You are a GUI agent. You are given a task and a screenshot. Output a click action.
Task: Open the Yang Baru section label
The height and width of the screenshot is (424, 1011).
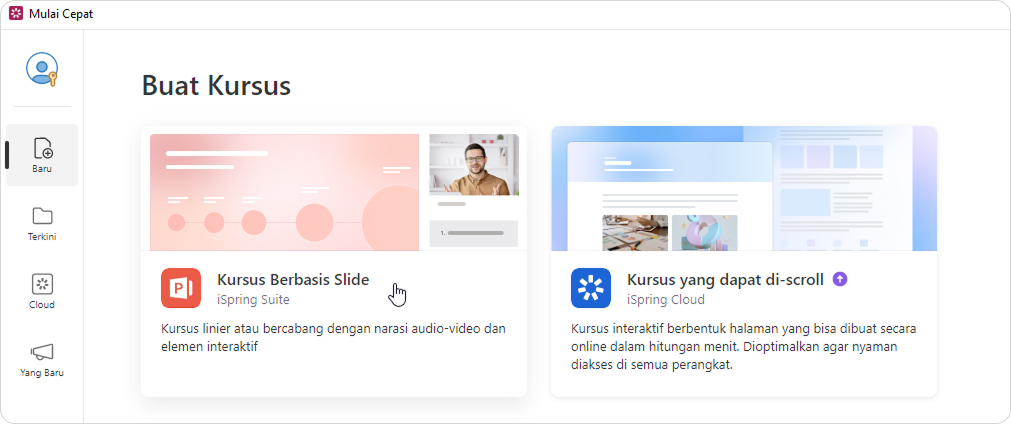pyautogui.click(x=42, y=373)
